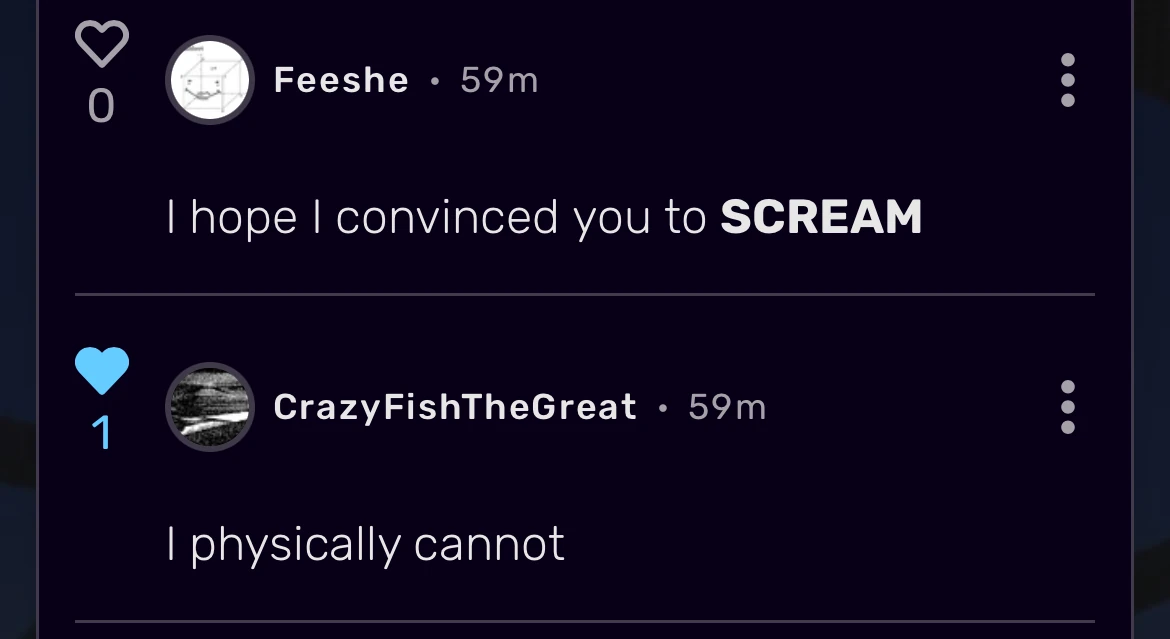1170x639 pixels.
Task: Open CrazyFishTheGreat's profile picture
Action: click(x=209, y=407)
